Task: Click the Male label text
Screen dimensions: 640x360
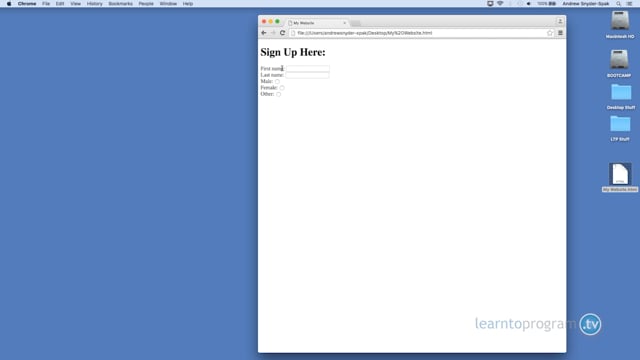Action: tap(267, 81)
